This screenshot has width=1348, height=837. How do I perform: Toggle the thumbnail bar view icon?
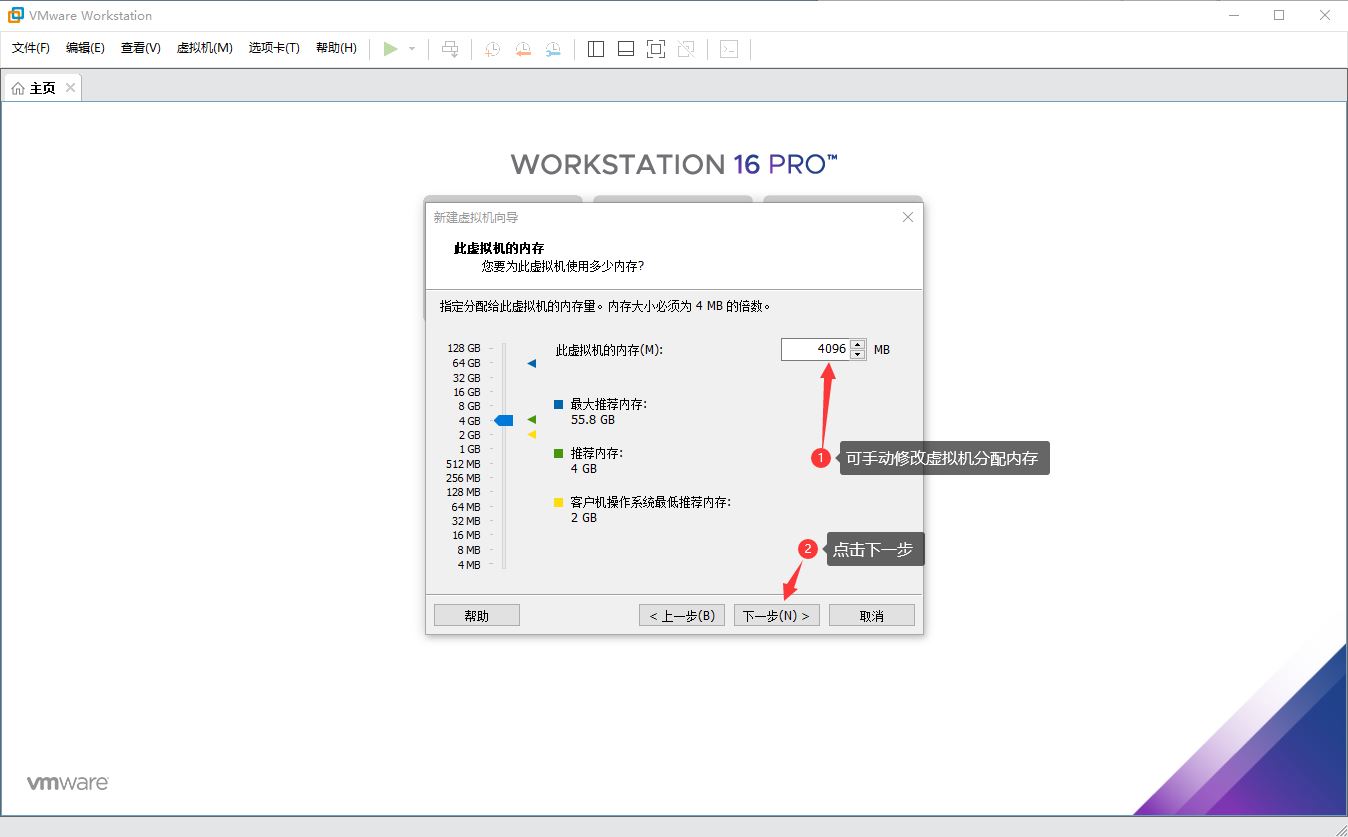point(626,48)
